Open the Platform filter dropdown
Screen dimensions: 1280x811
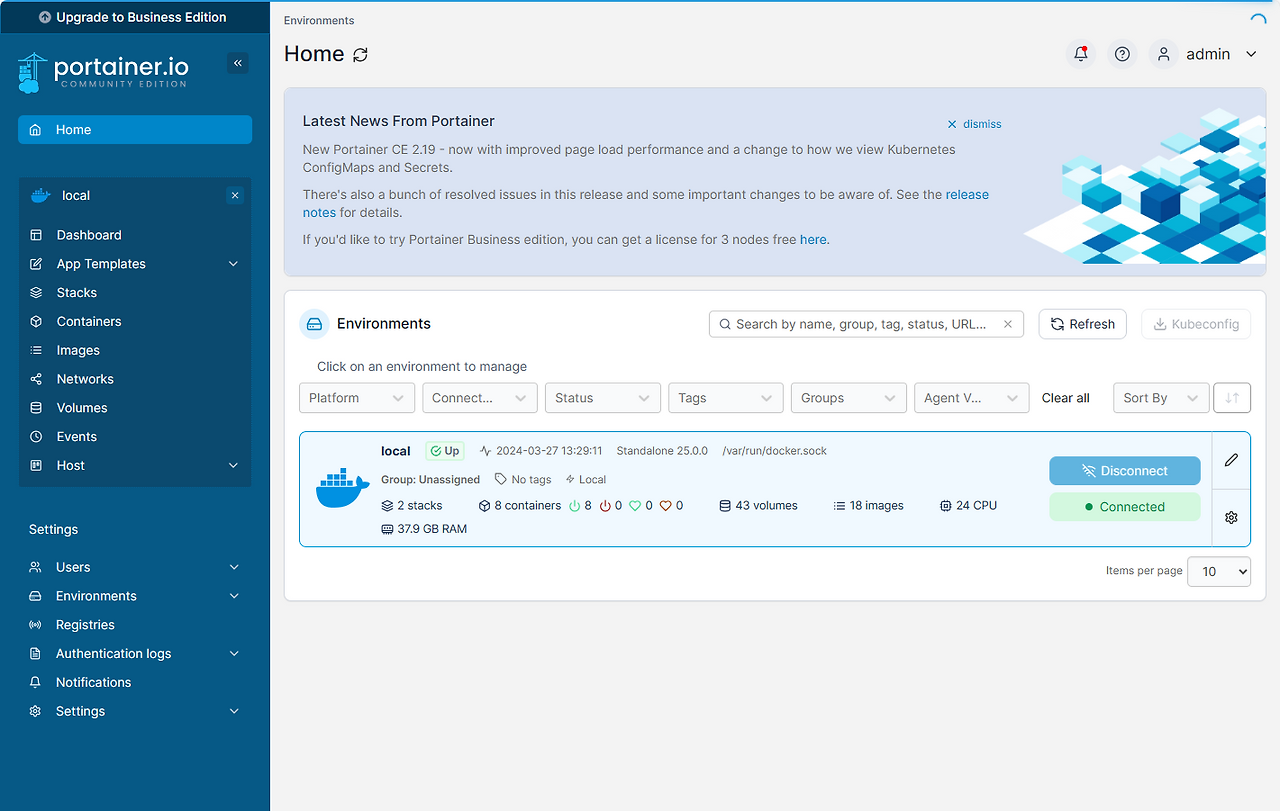tap(357, 398)
